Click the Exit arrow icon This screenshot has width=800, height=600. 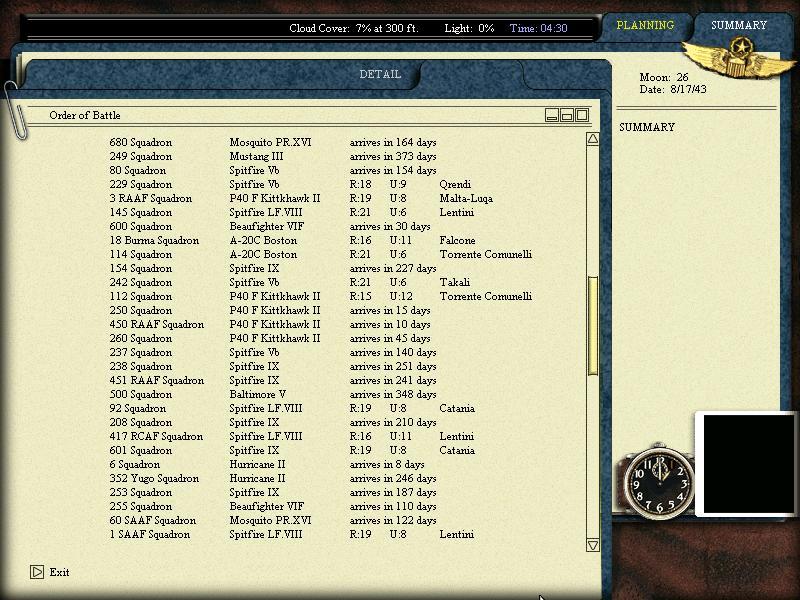[37, 572]
